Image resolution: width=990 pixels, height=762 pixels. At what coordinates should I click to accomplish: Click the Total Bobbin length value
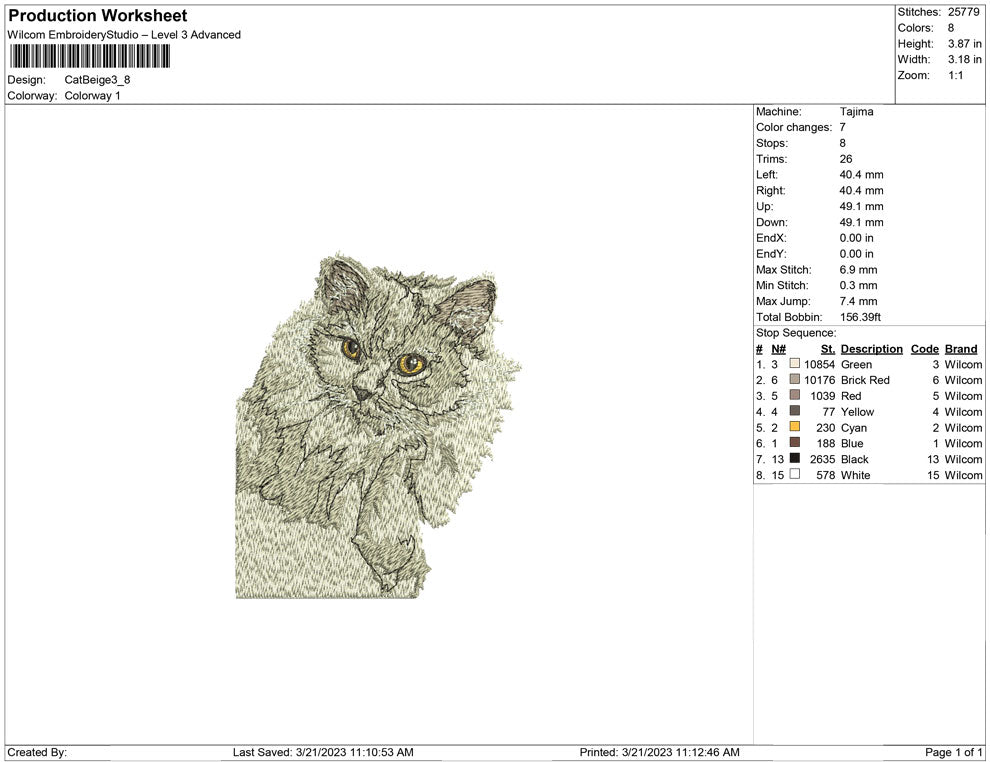pyautogui.click(x=861, y=316)
